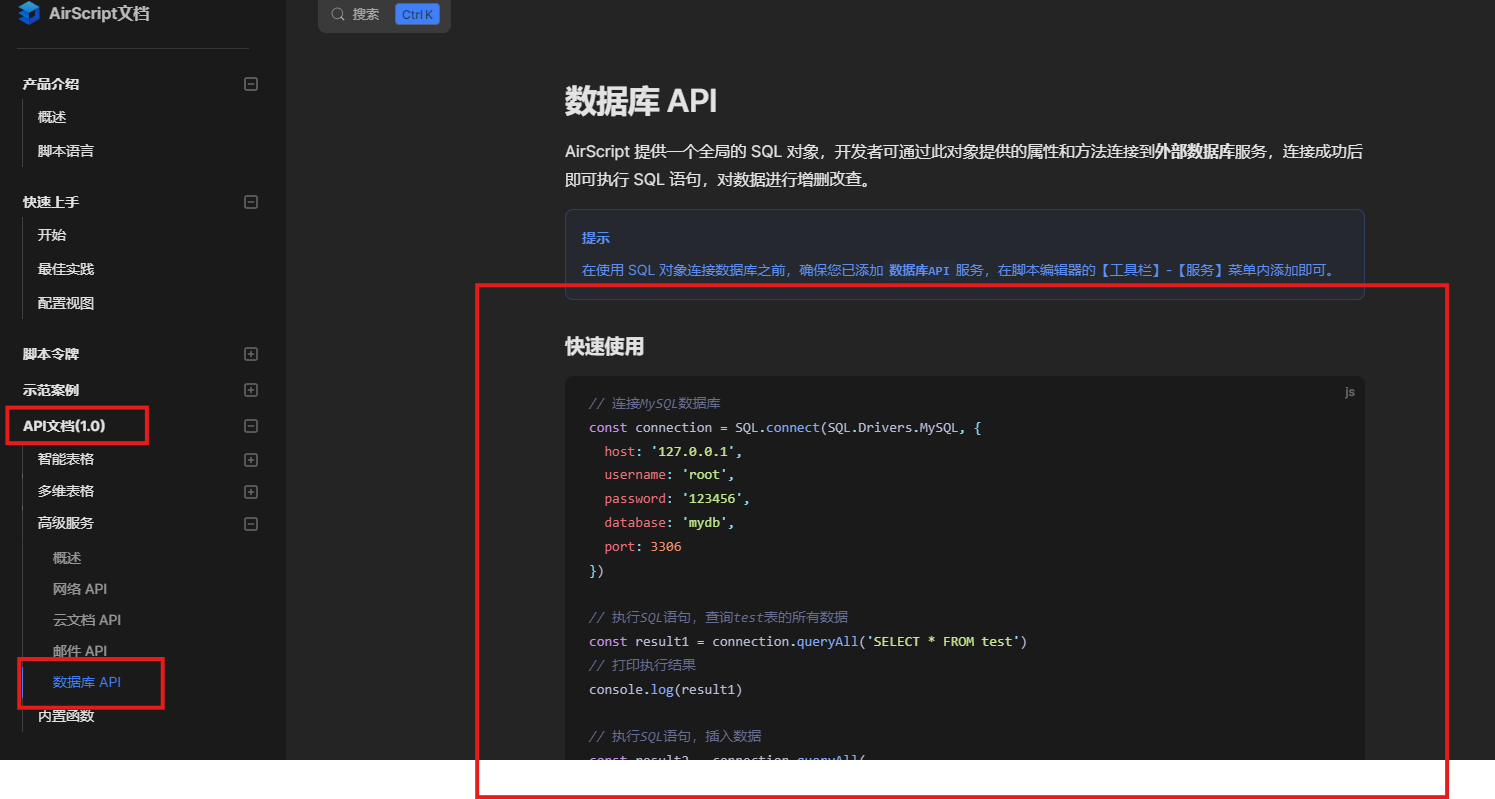Click the 'SELECT * FROM test' query line
The width and height of the screenshot is (1495, 799).
click(808, 641)
